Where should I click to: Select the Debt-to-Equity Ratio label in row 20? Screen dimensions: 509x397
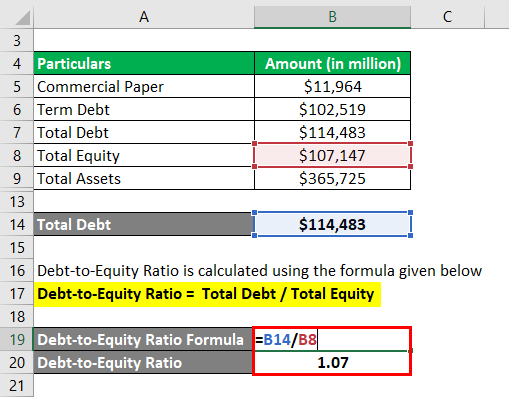[143, 363]
